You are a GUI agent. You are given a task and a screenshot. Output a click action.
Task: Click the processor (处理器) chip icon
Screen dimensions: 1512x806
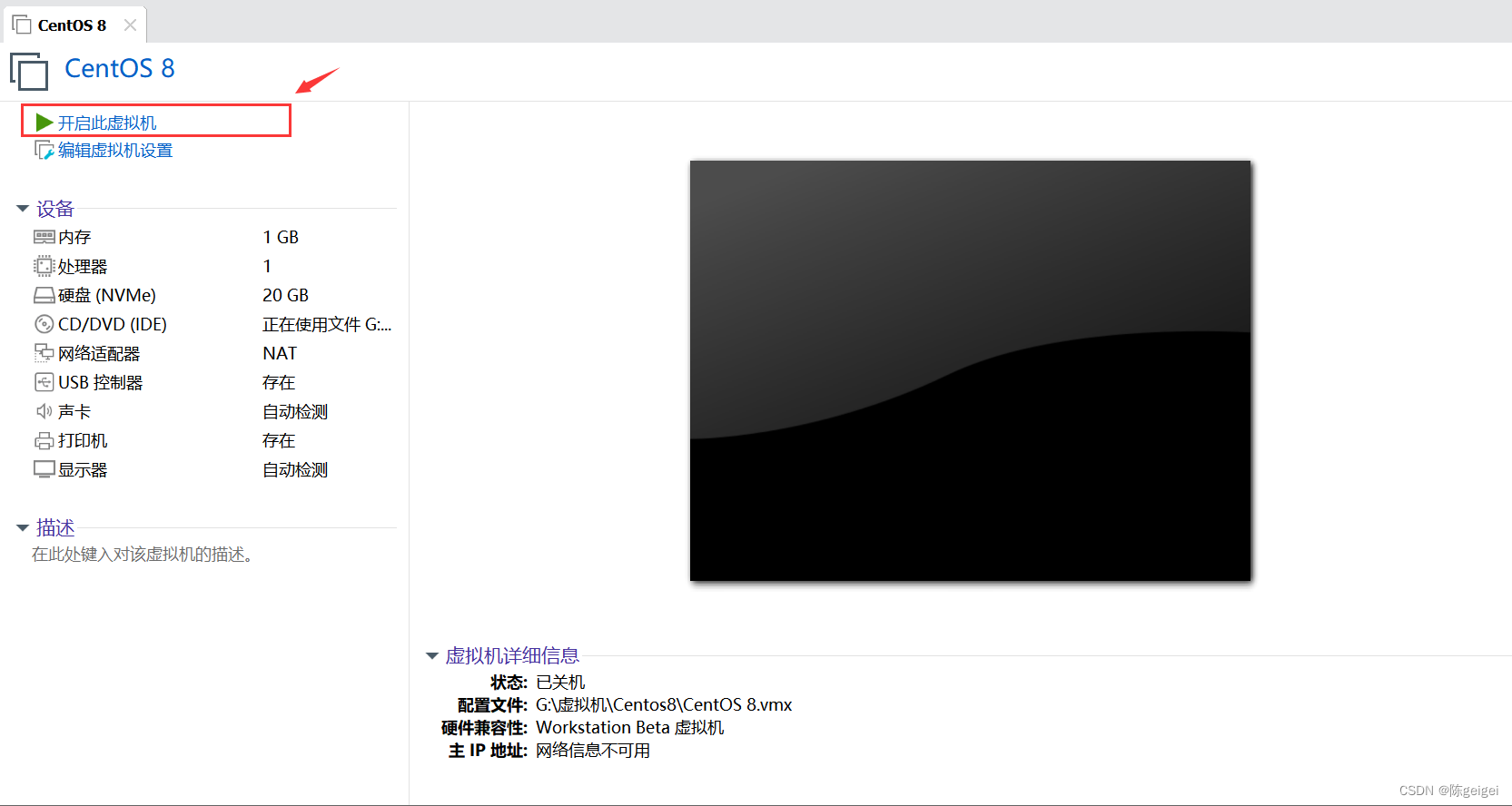click(44, 266)
